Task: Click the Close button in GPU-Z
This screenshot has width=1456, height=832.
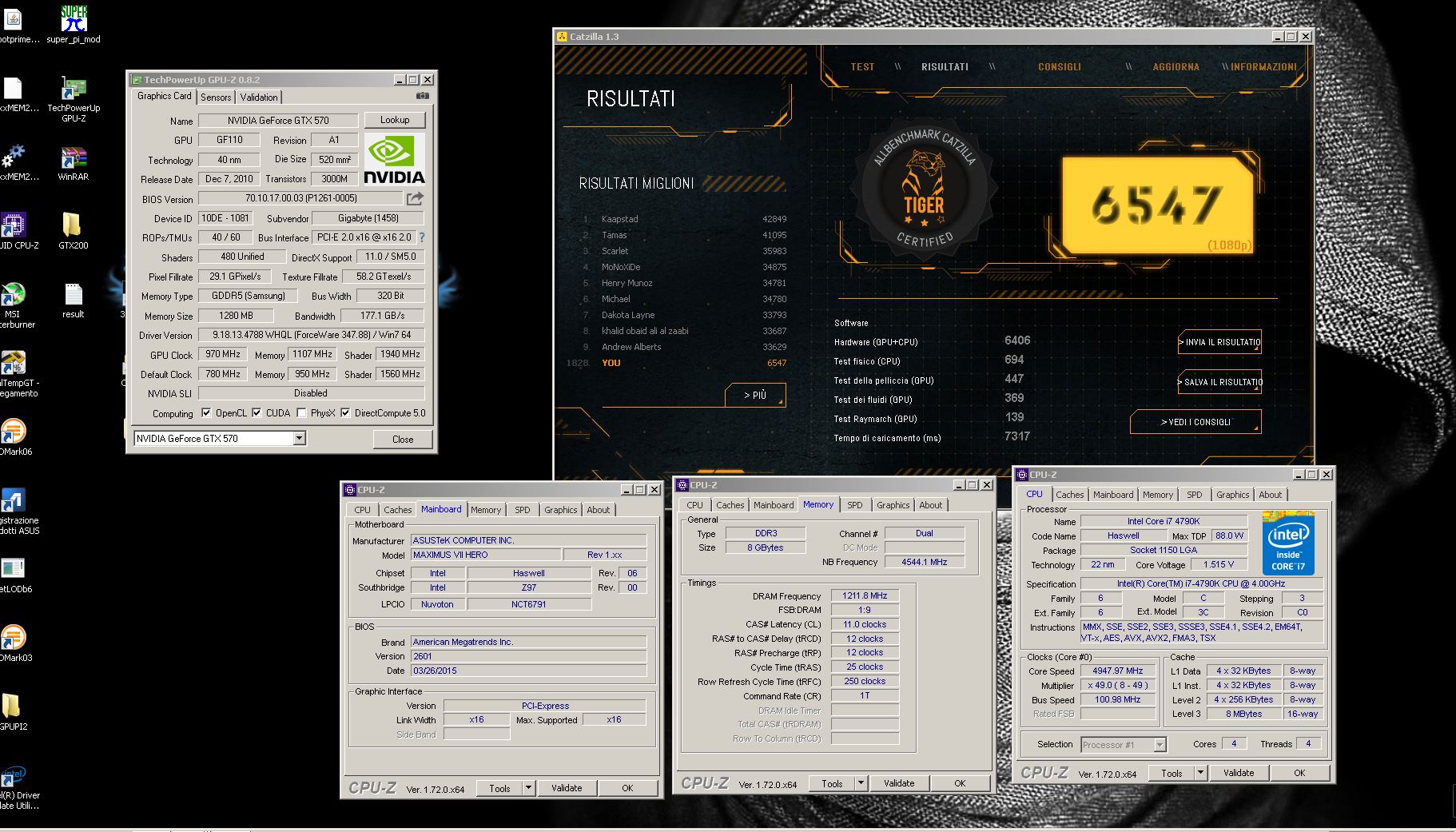Action: (x=403, y=439)
